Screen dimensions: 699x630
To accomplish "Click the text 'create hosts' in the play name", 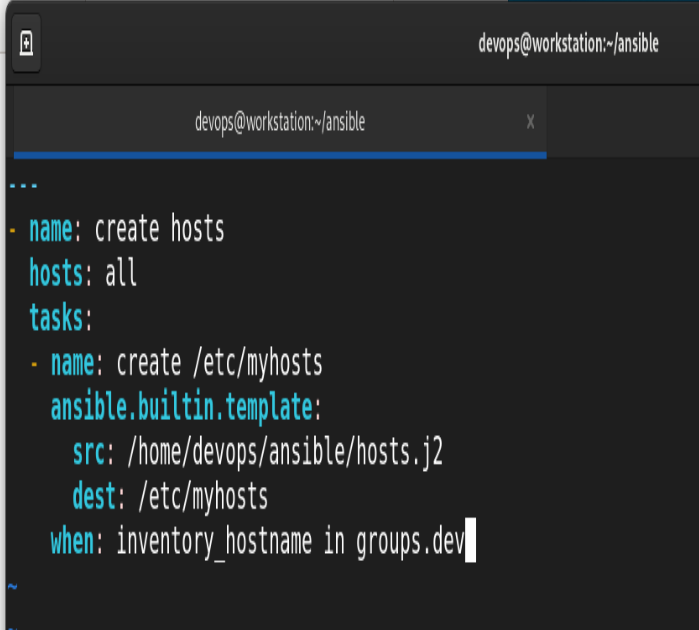I will [159, 229].
